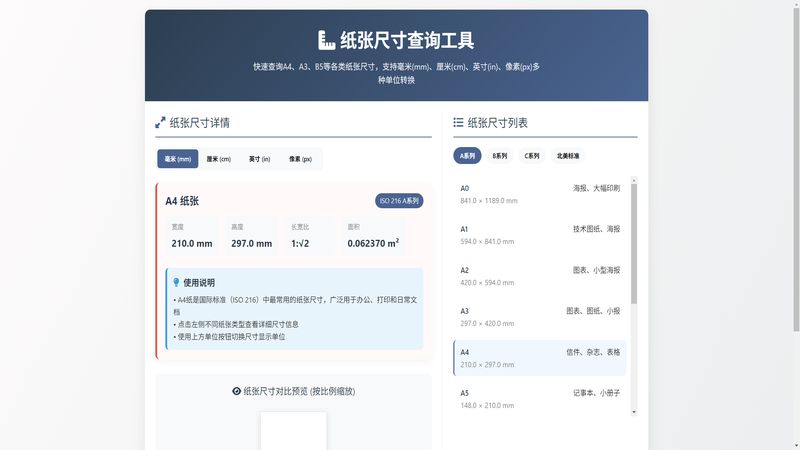
Task: Click the expand arrows icon beside 纸张尺寸详情
Action: point(160,123)
